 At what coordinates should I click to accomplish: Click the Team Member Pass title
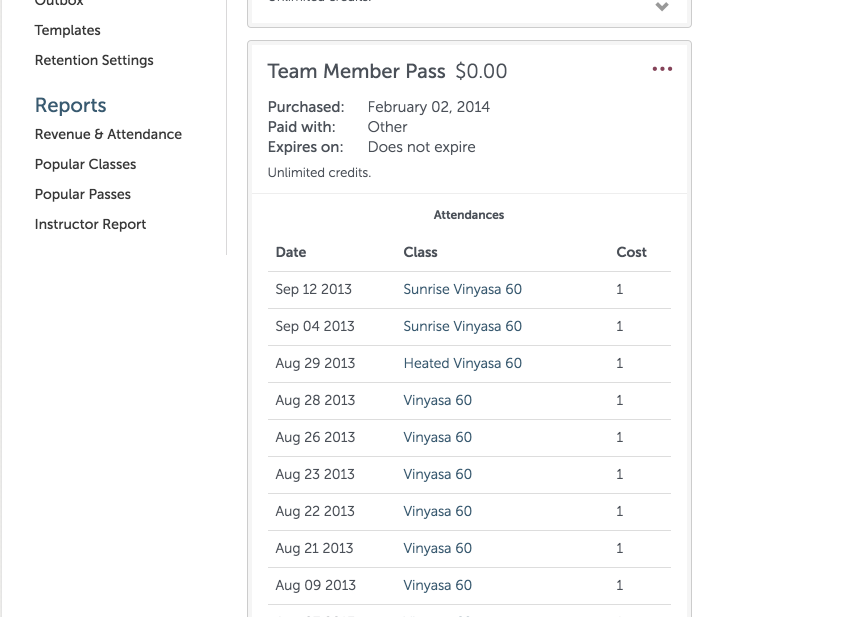pyautogui.click(x=356, y=71)
